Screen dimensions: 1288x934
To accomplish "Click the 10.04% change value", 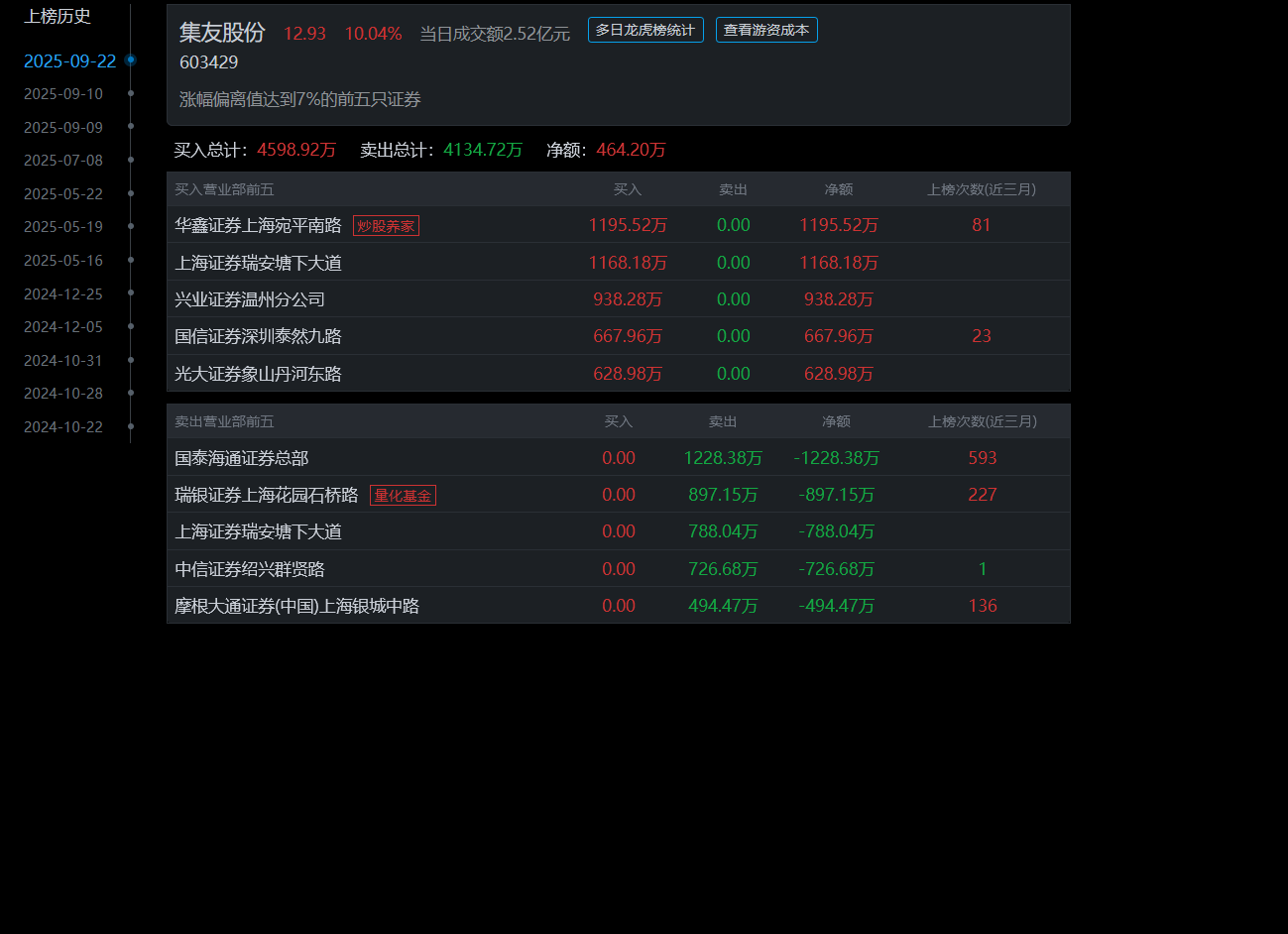I will (x=373, y=34).
